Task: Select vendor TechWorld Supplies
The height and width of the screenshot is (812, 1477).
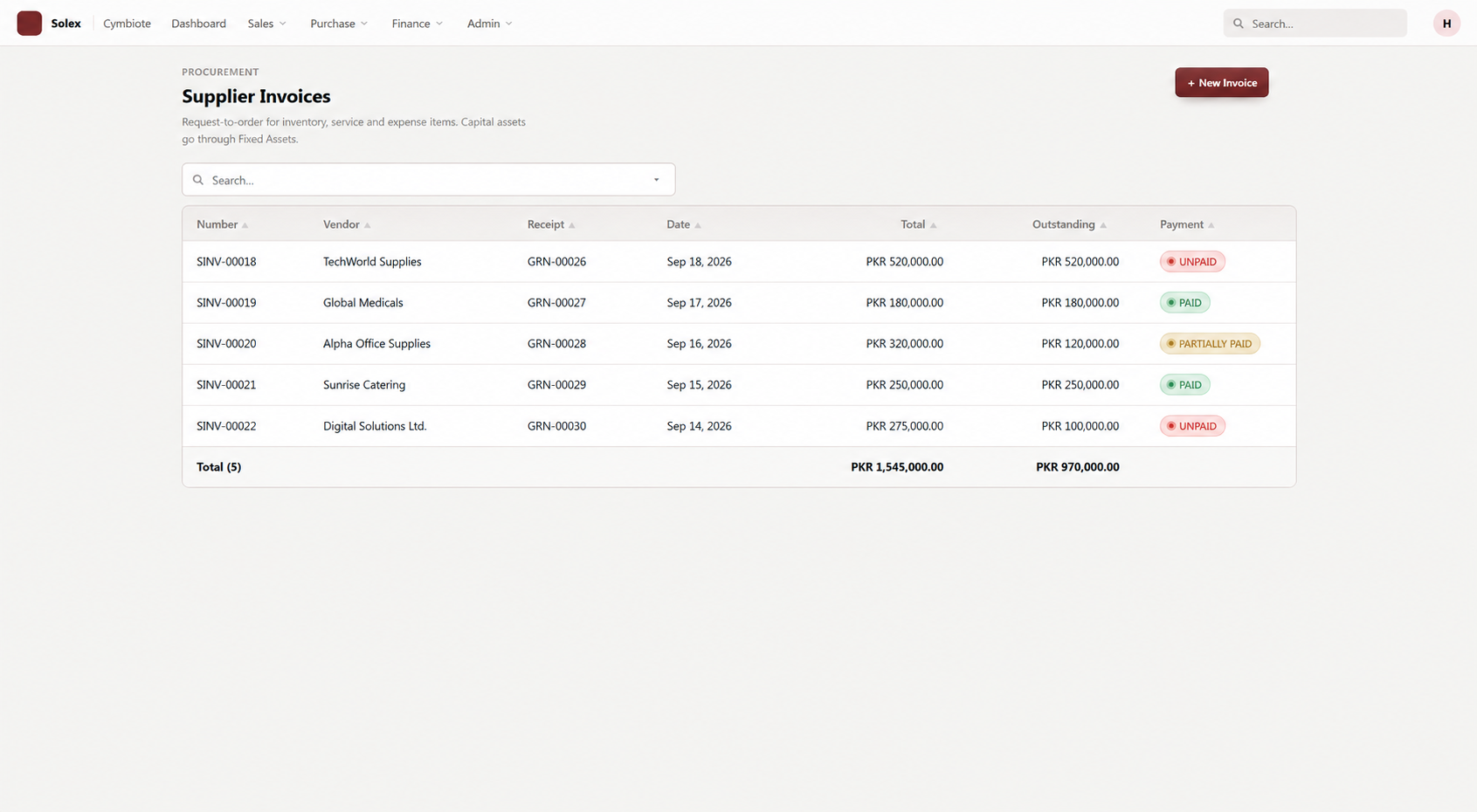Action: [372, 262]
